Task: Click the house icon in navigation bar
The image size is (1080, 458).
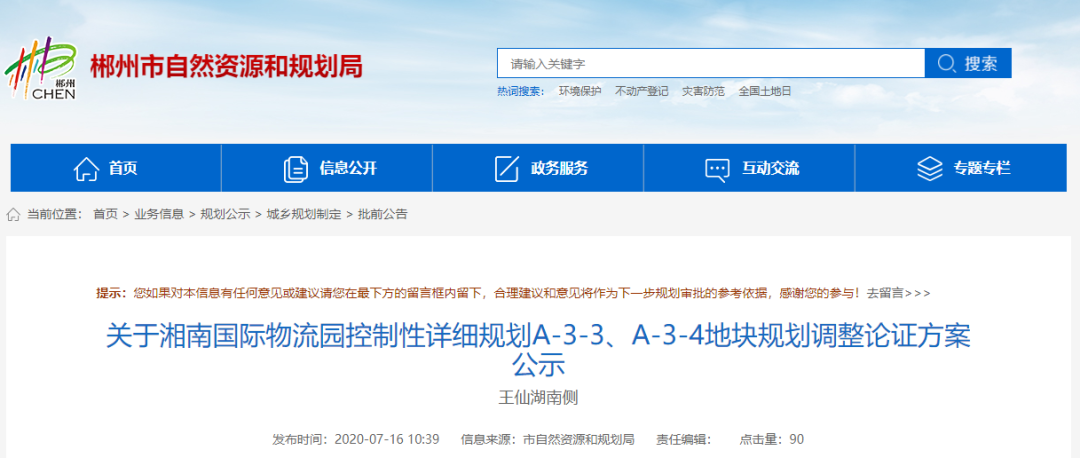Action: (86, 169)
